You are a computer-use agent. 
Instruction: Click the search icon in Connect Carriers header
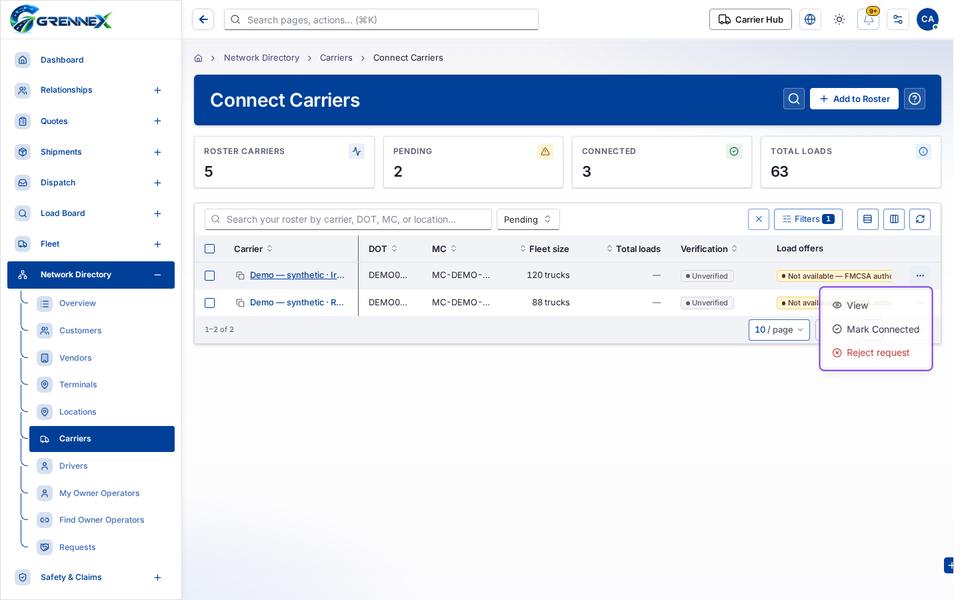tap(793, 99)
